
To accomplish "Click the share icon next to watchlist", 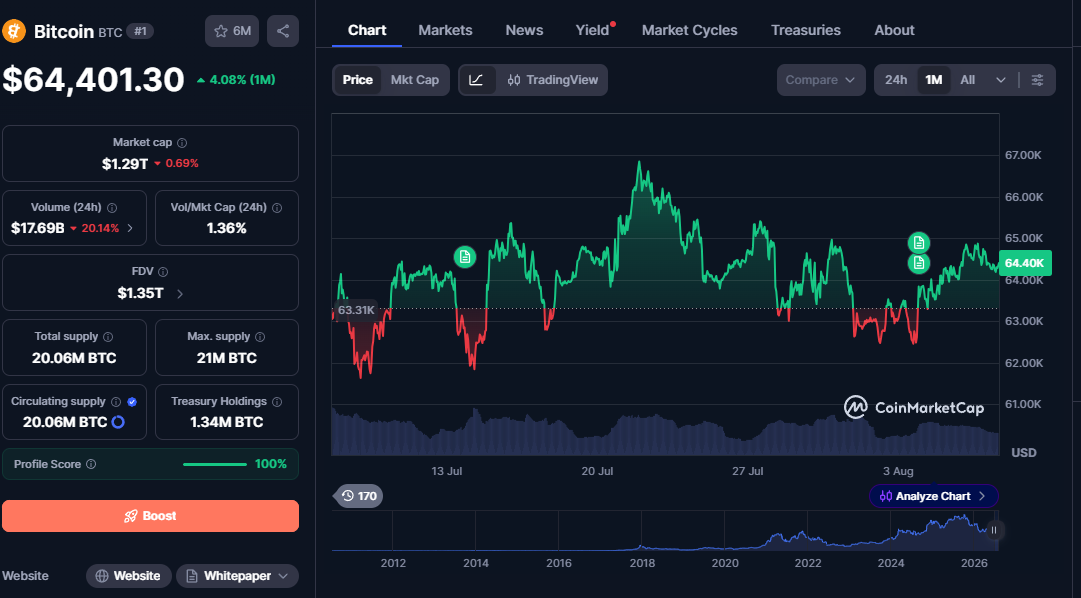I will (283, 31).
